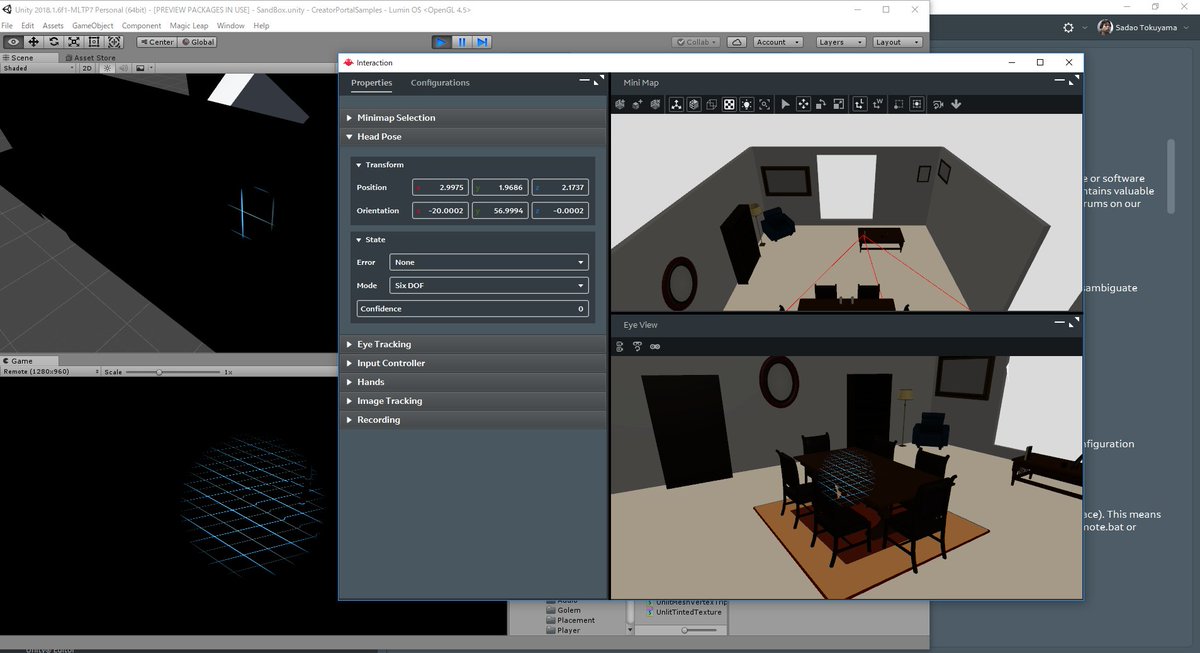This screenshot has height=653, width=1200.
Task: Open the File menu
Action: (x=7, y=25)
